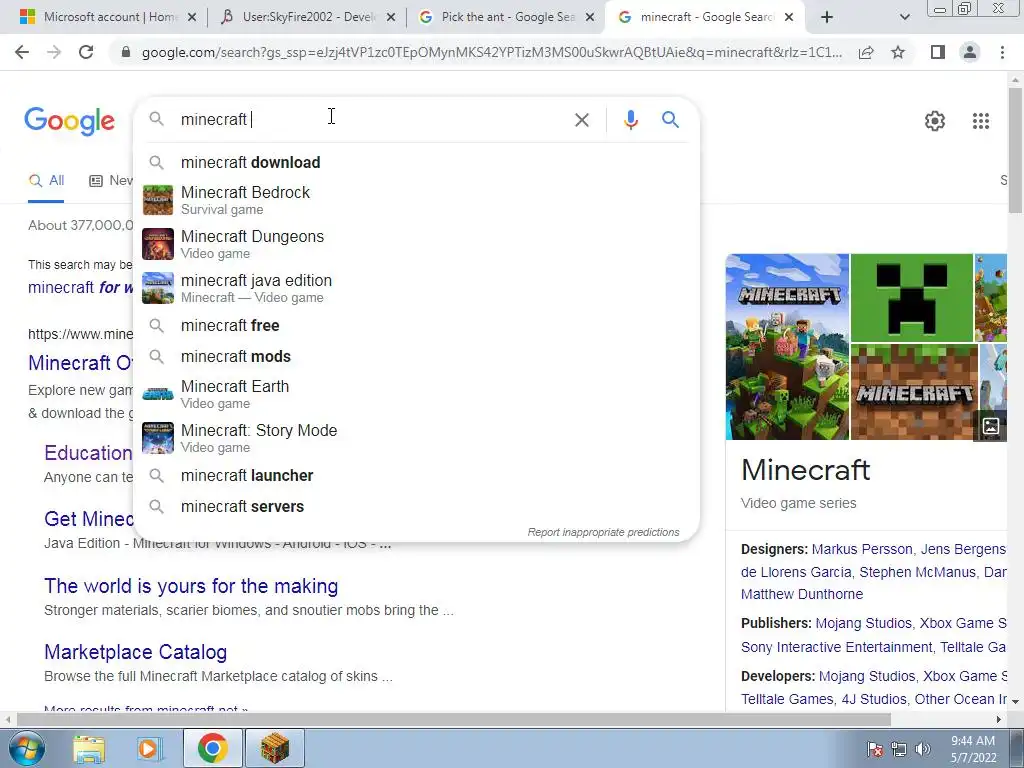Choose suggestion minecraft launcher
Screen dimensions: 1024x768
click(x=416, y=475)
